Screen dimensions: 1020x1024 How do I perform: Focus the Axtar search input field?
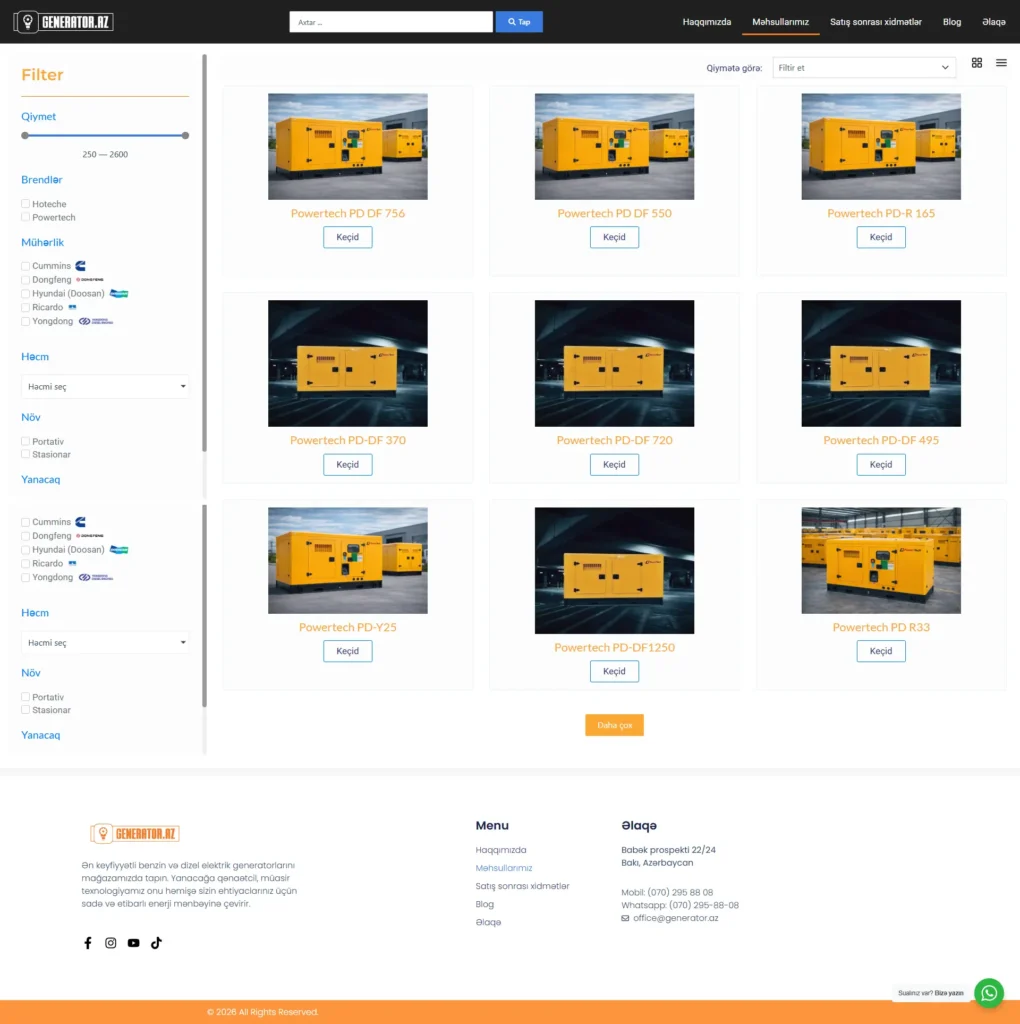(390, 22)
